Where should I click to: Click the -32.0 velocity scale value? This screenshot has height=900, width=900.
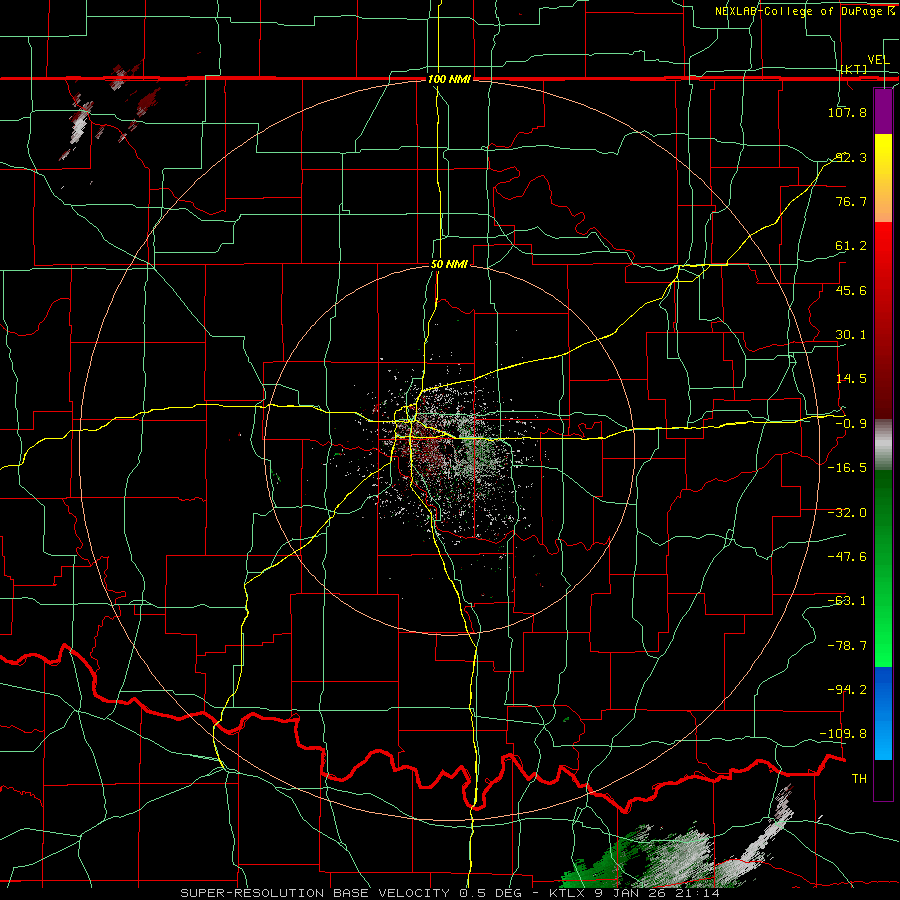pos(847,513)
